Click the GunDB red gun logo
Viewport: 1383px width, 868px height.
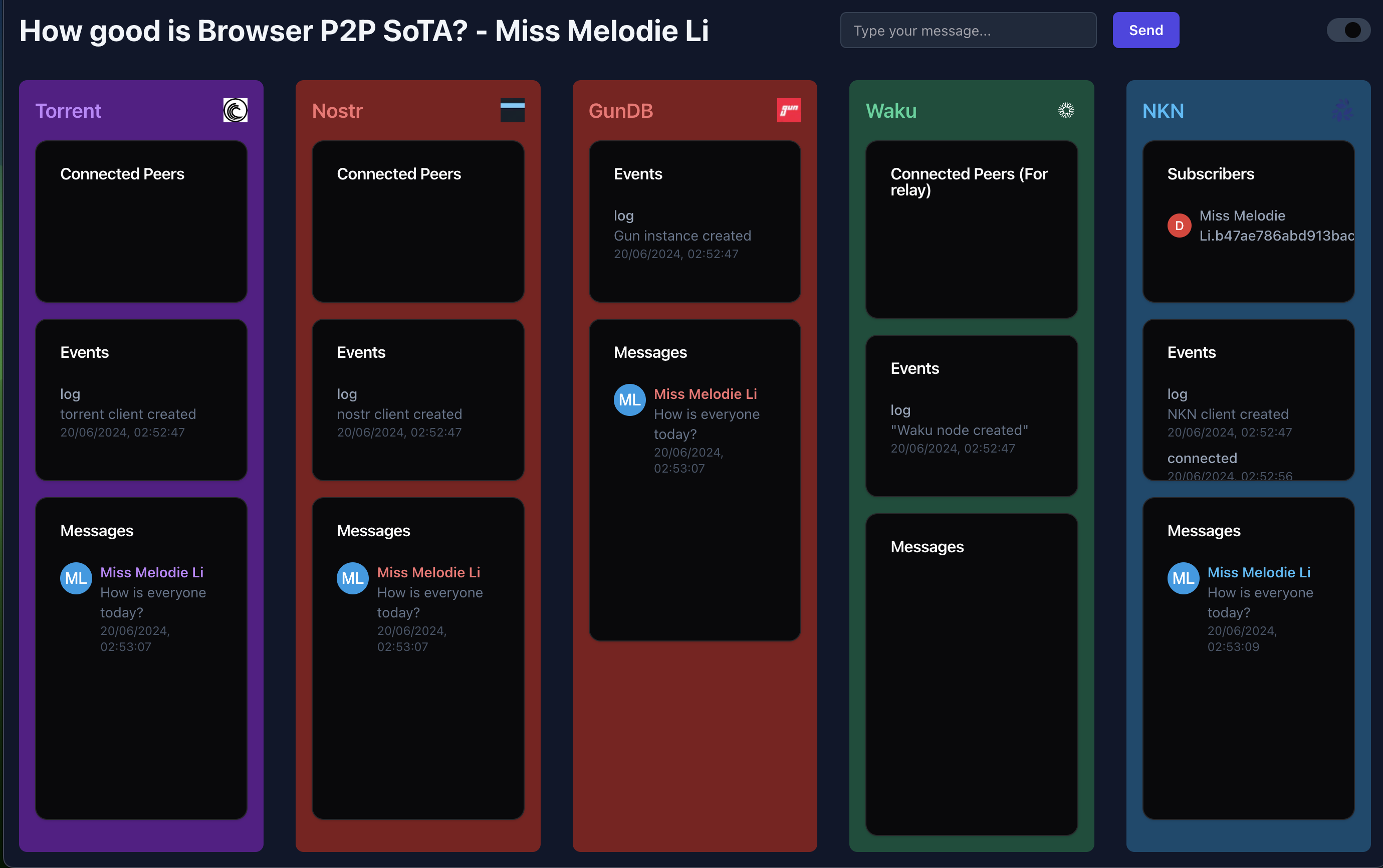coord(789,110)
